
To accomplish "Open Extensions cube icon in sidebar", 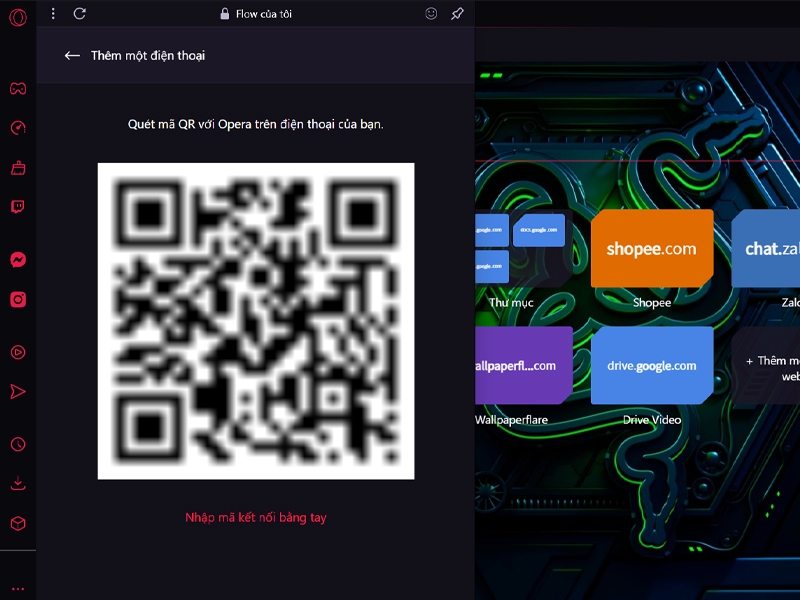I will point(18,523).
